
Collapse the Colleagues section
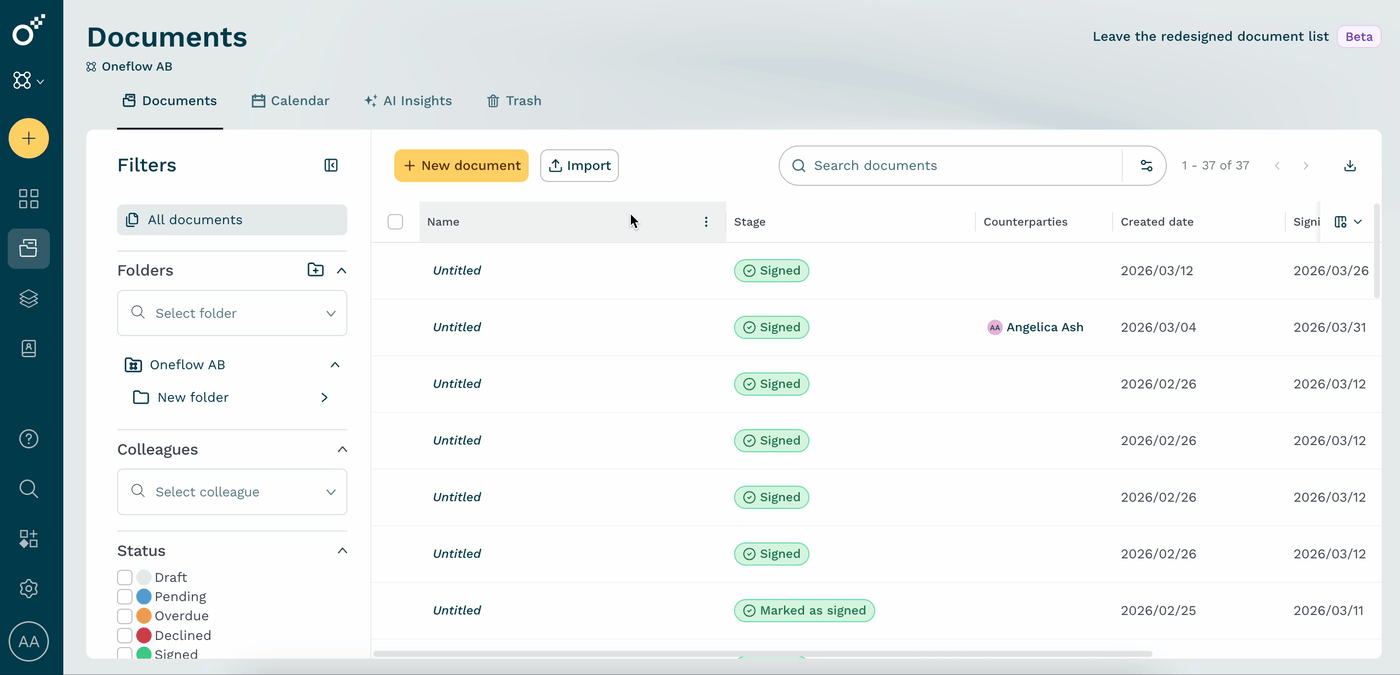(x=342, y=449)
